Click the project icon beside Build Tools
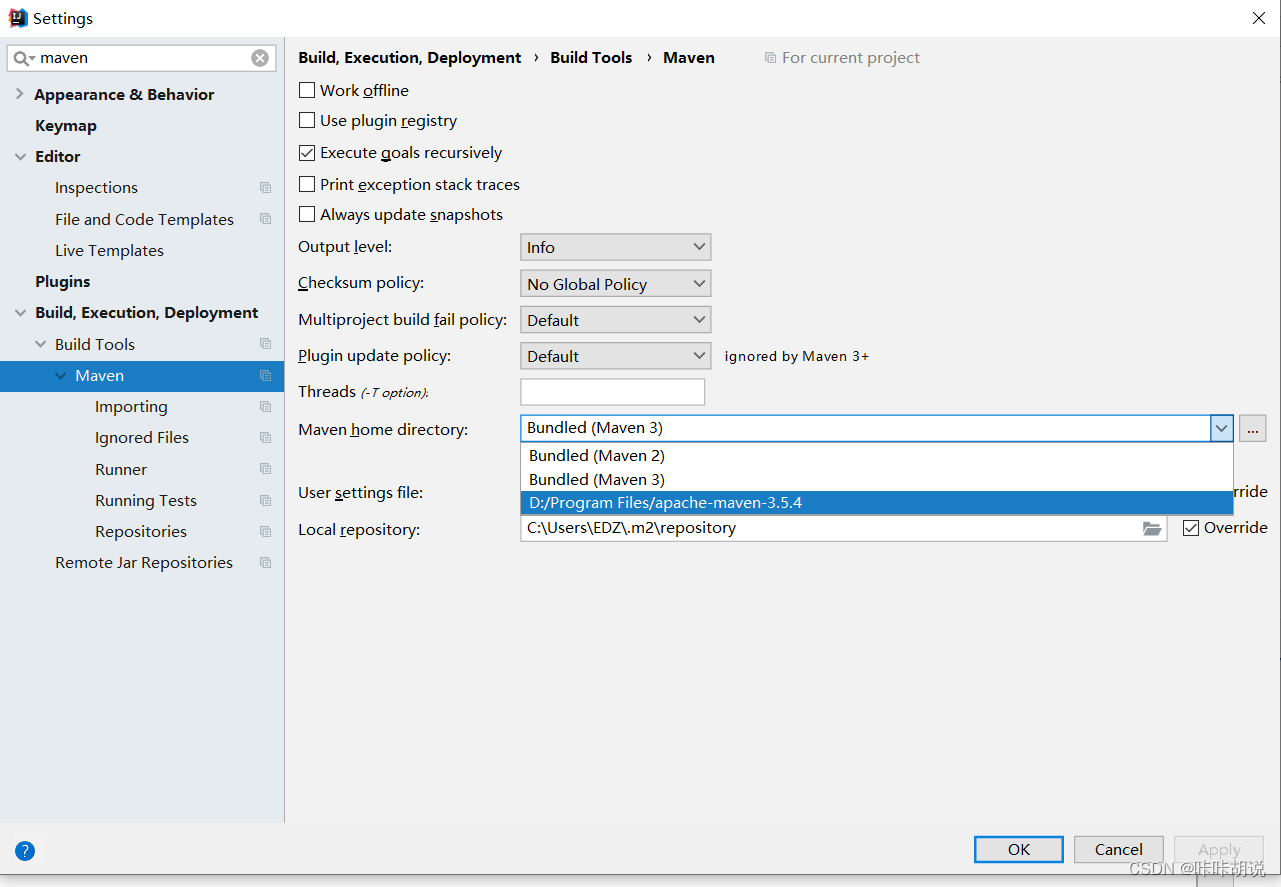Viewport: 1281px width, 887px height. 265,344
